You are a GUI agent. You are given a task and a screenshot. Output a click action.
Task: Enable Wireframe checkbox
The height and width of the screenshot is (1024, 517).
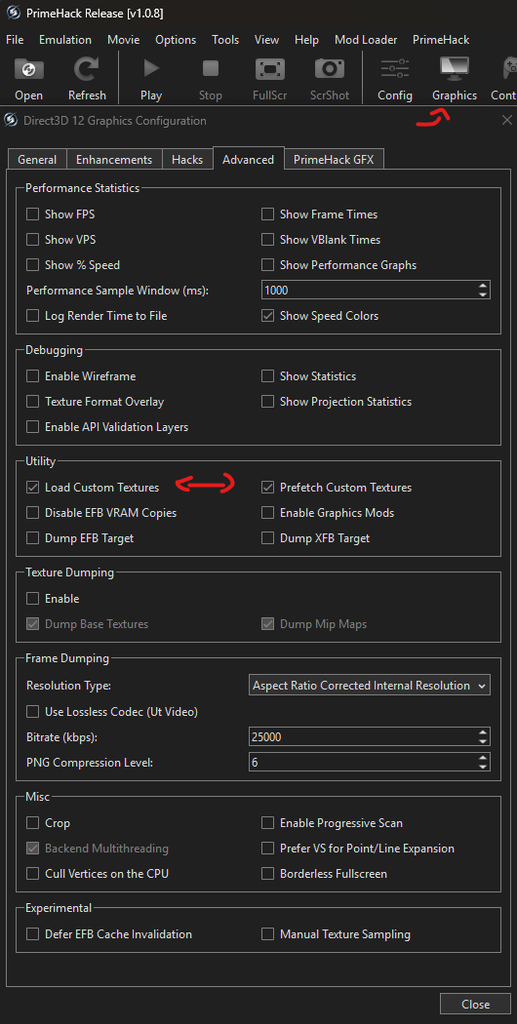tap(33, 376)
